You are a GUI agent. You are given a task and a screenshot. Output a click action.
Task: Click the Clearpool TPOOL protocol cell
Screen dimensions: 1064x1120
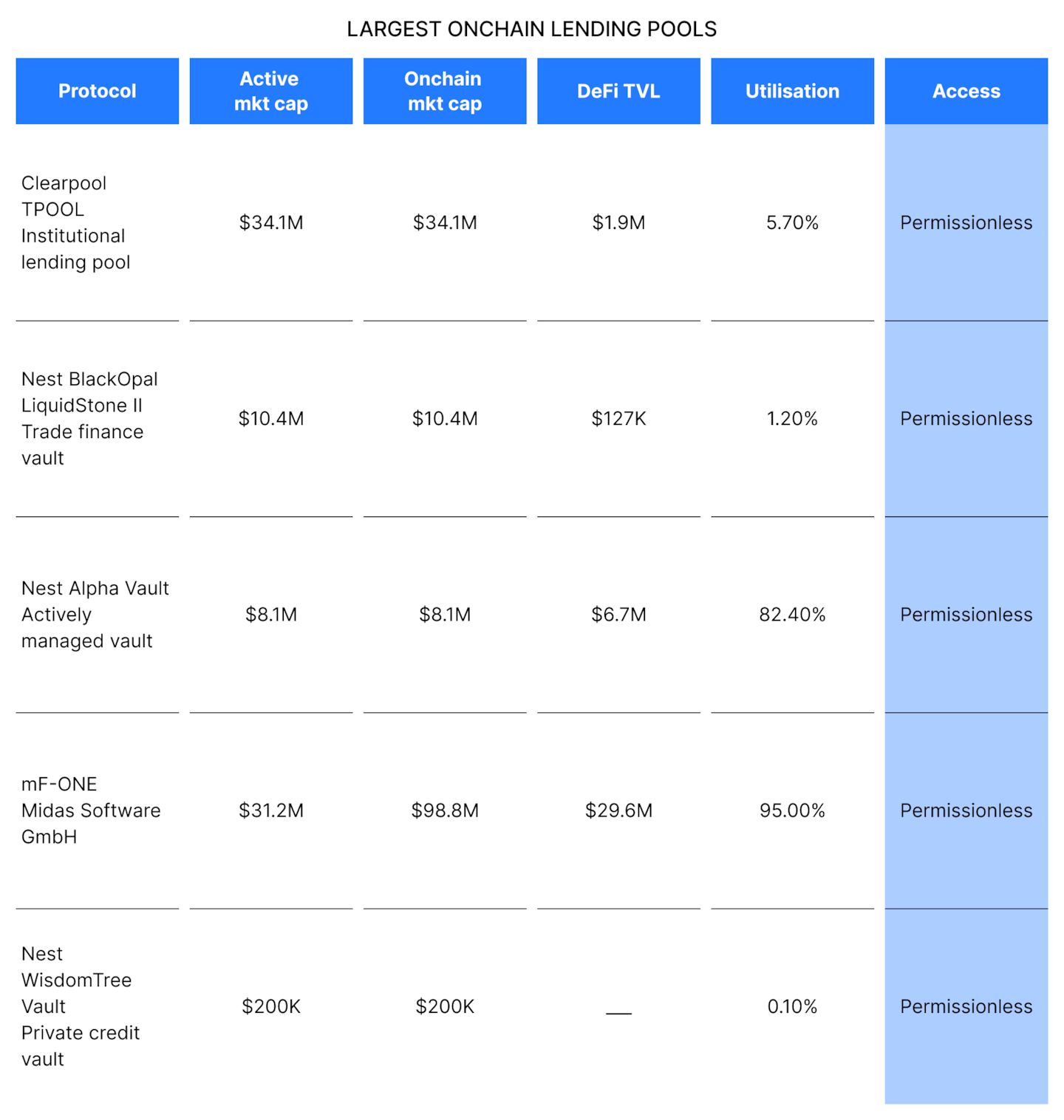point(75,222)
